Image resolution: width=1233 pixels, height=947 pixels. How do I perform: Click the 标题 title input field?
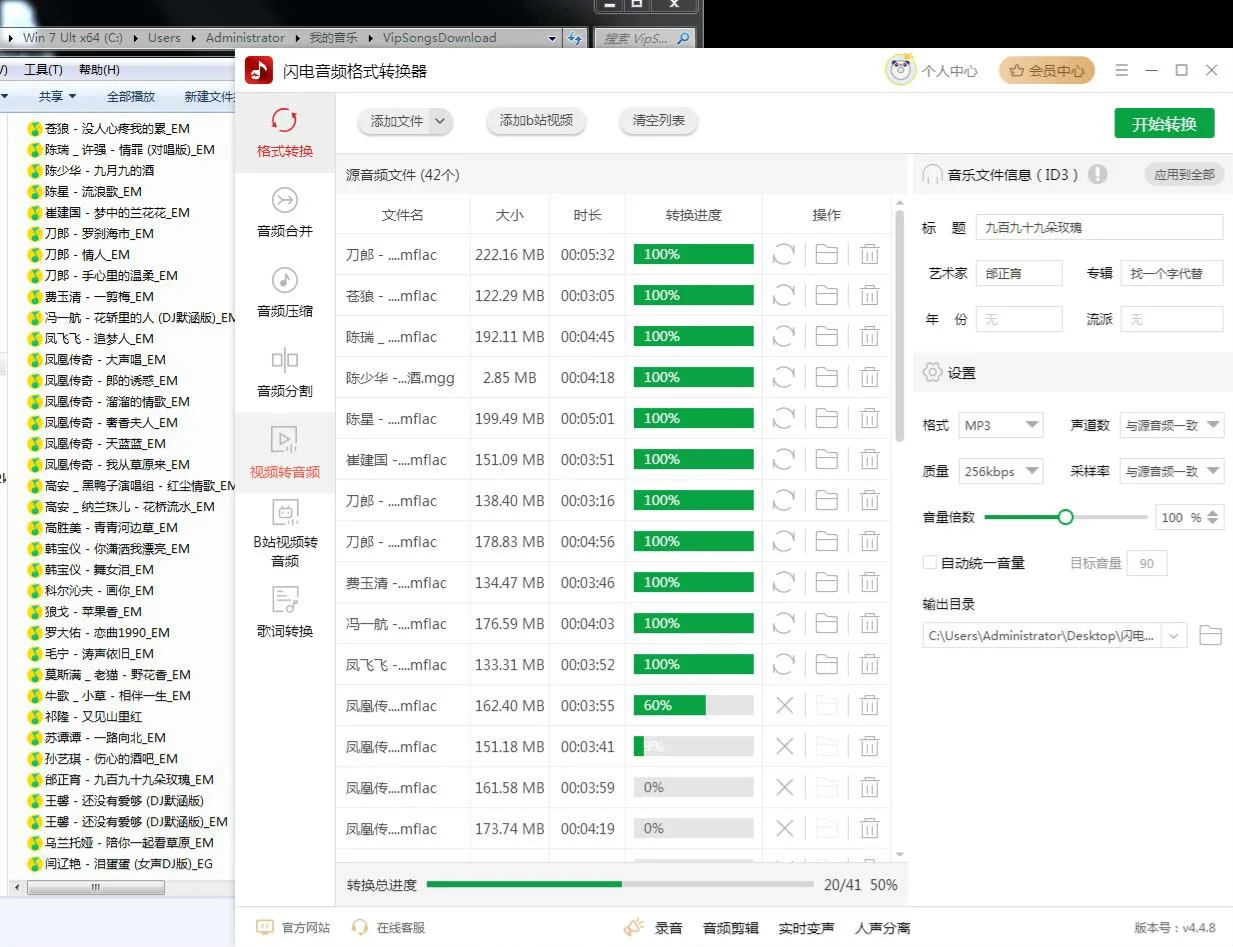pyautogui.click(x=1098, y=226)
